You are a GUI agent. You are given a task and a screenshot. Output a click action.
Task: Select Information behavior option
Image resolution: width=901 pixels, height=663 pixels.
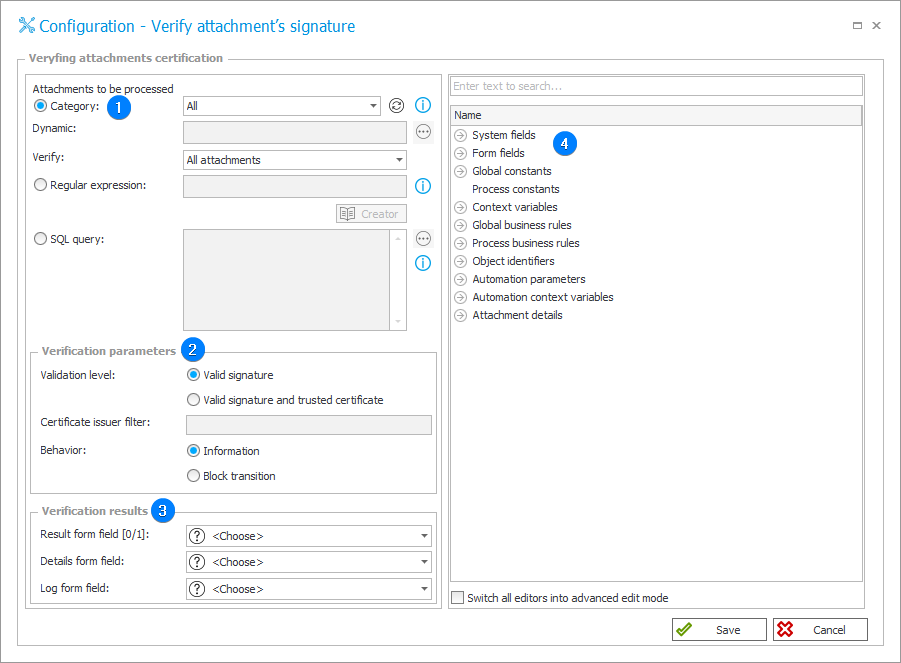pyautogui.click(x=194, y=451)
